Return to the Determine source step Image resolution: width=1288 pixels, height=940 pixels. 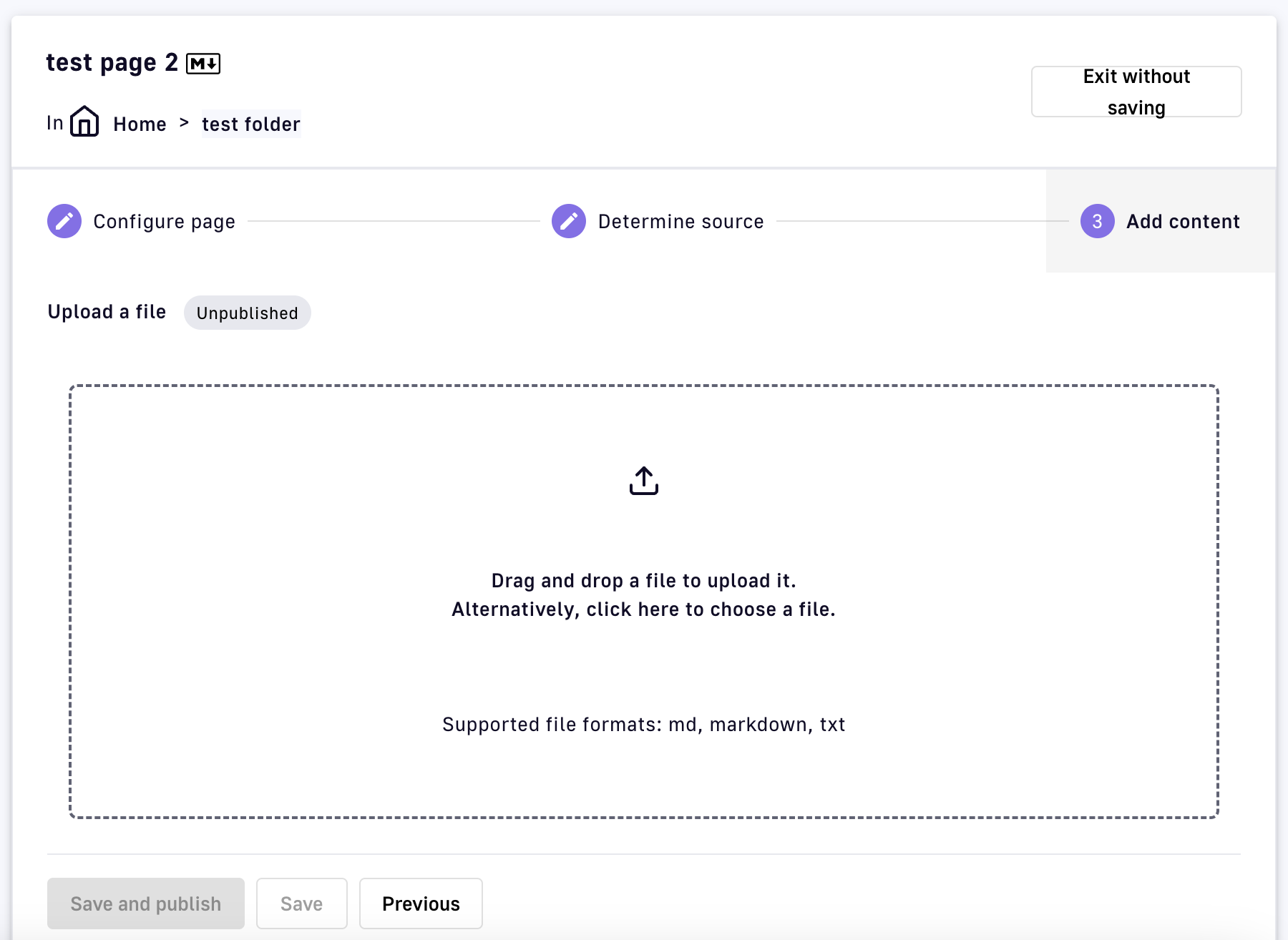pyautogui.click(x=680, y=222)
